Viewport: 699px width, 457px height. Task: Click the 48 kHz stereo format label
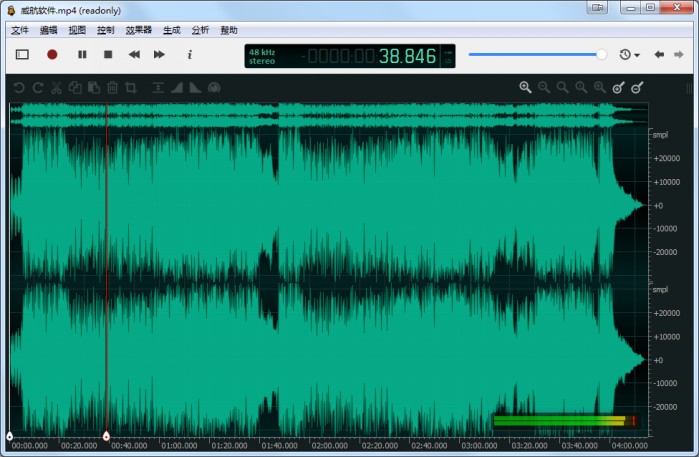pyautogui.click(x=262, y=56)
